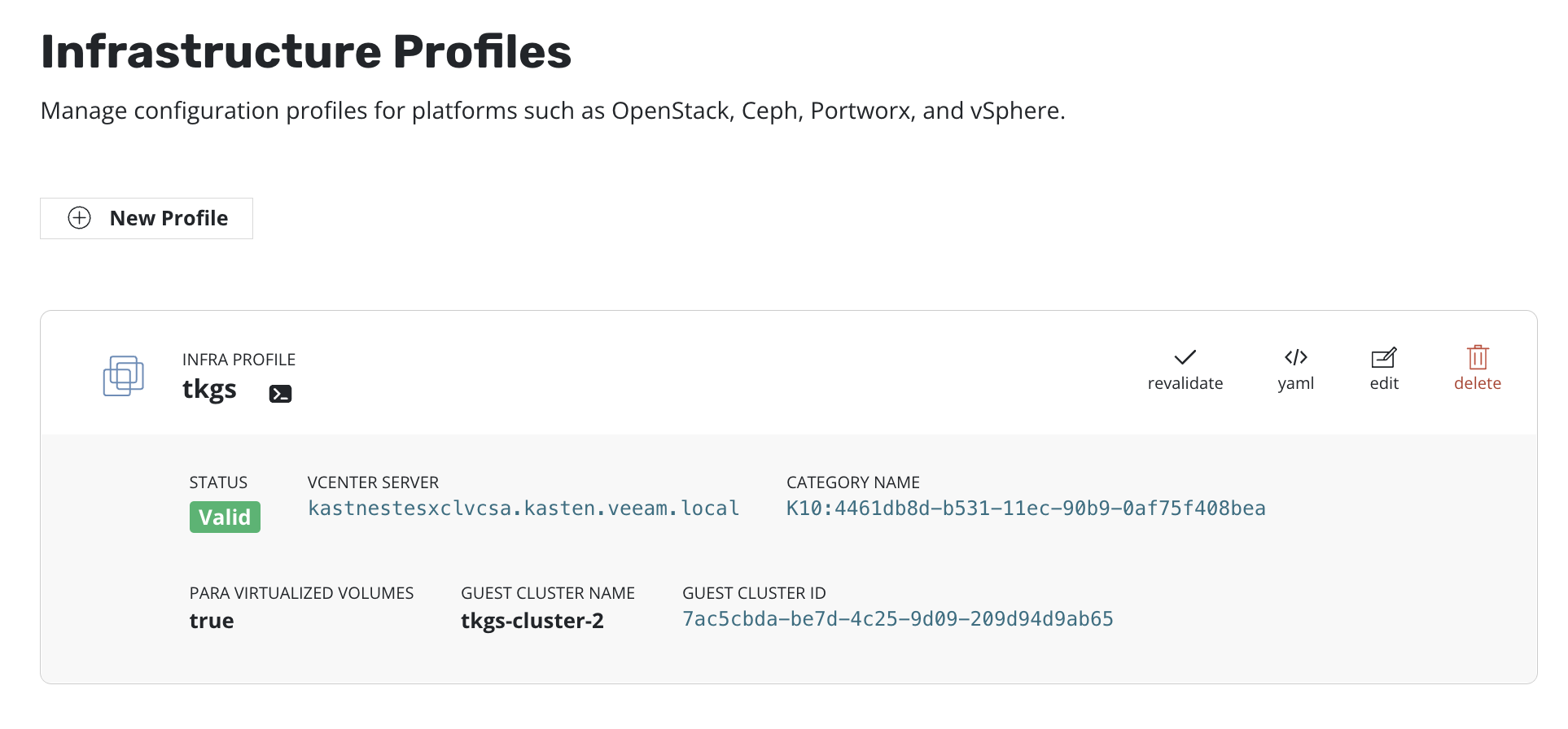The image size is (1568, 729).
Task: Click the guest cluster ID value
Action: pos(897,619)
